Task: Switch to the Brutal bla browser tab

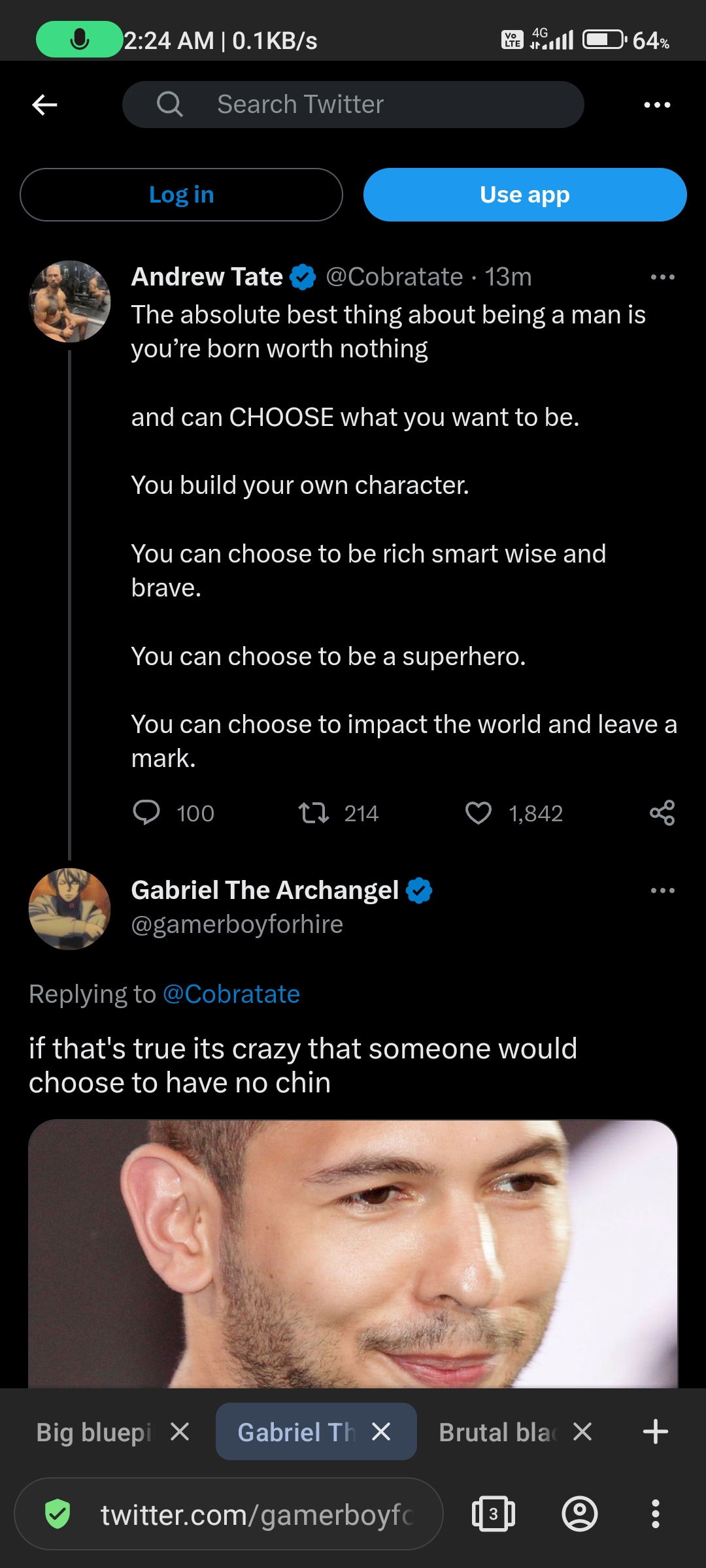Action: (x=497, y=1432)
